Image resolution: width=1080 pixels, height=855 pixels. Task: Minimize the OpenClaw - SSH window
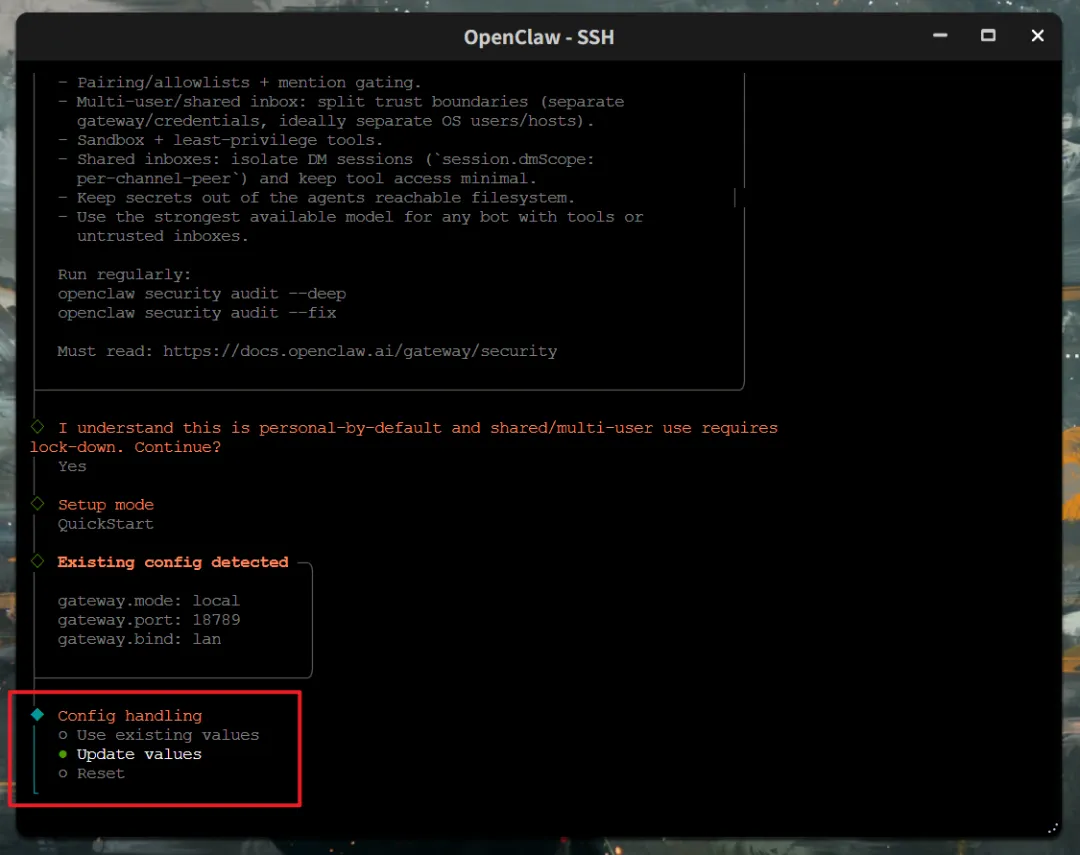coord(940,36)
